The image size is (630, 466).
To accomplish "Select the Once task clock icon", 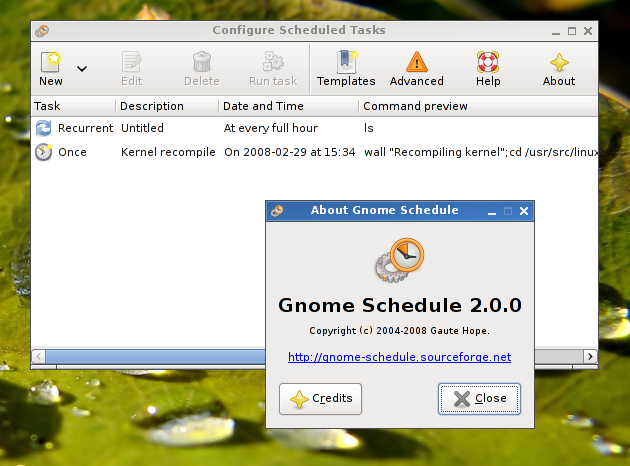I will (x=43, y=152).
